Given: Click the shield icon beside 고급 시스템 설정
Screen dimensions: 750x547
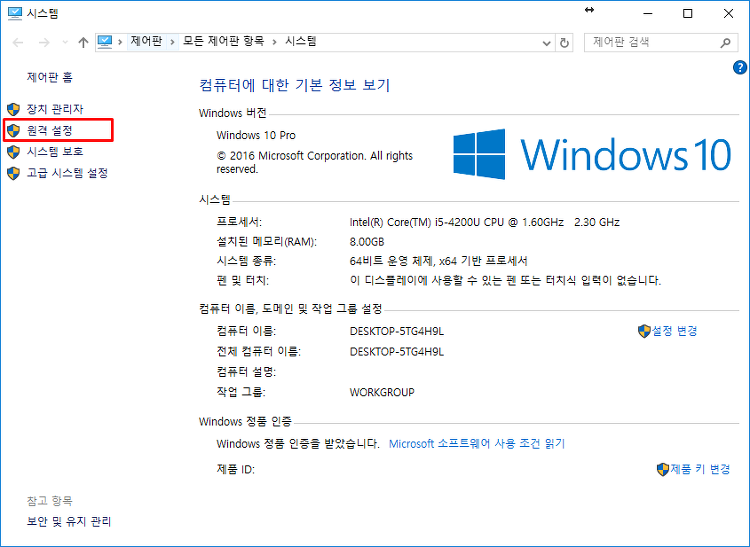Looking at the screenshot, I should click(13, 173).
